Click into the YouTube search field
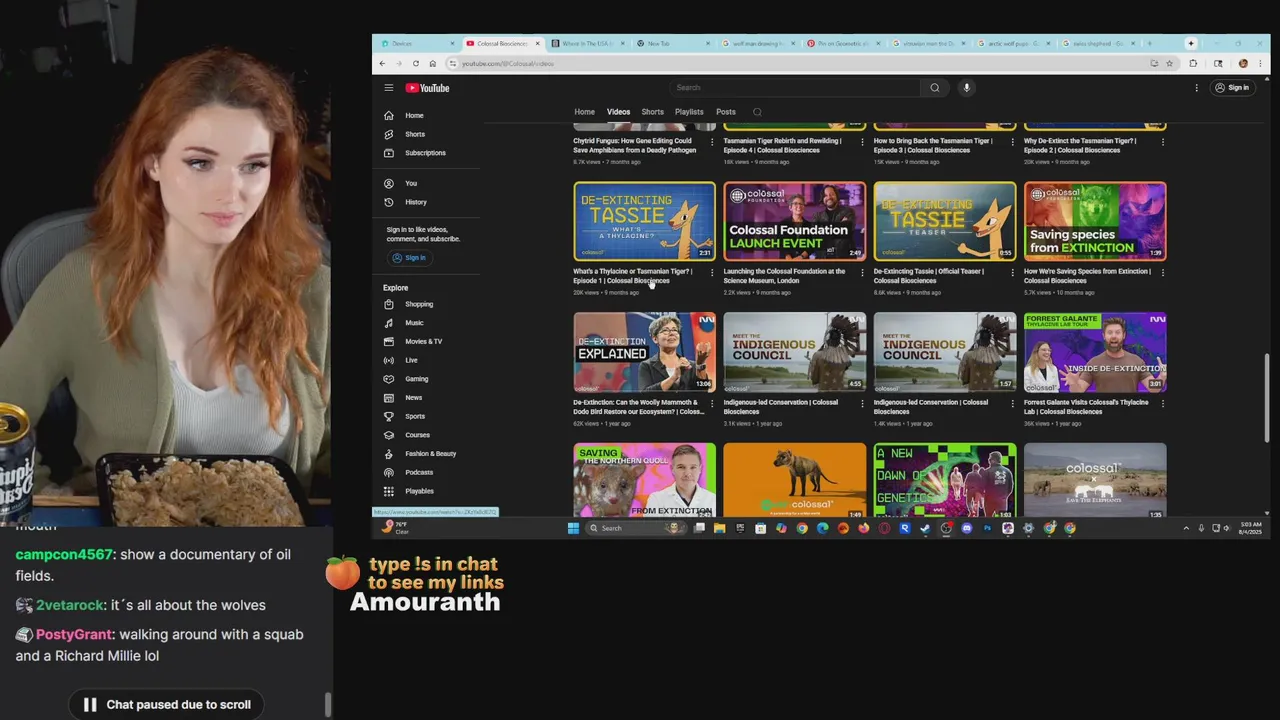Image resolution: width=1280 pixels, height=720 pixels. [796, 88]
